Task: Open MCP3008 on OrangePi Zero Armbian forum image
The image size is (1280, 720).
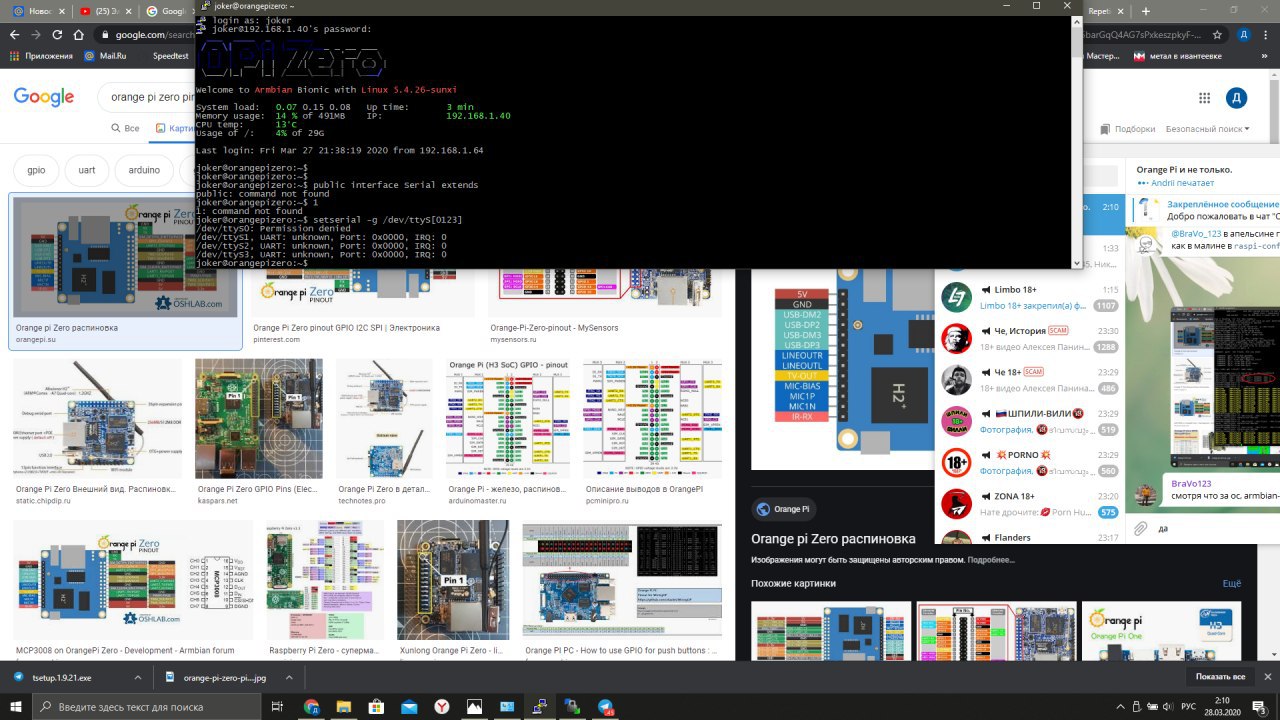Action: (x=125, y=579)
